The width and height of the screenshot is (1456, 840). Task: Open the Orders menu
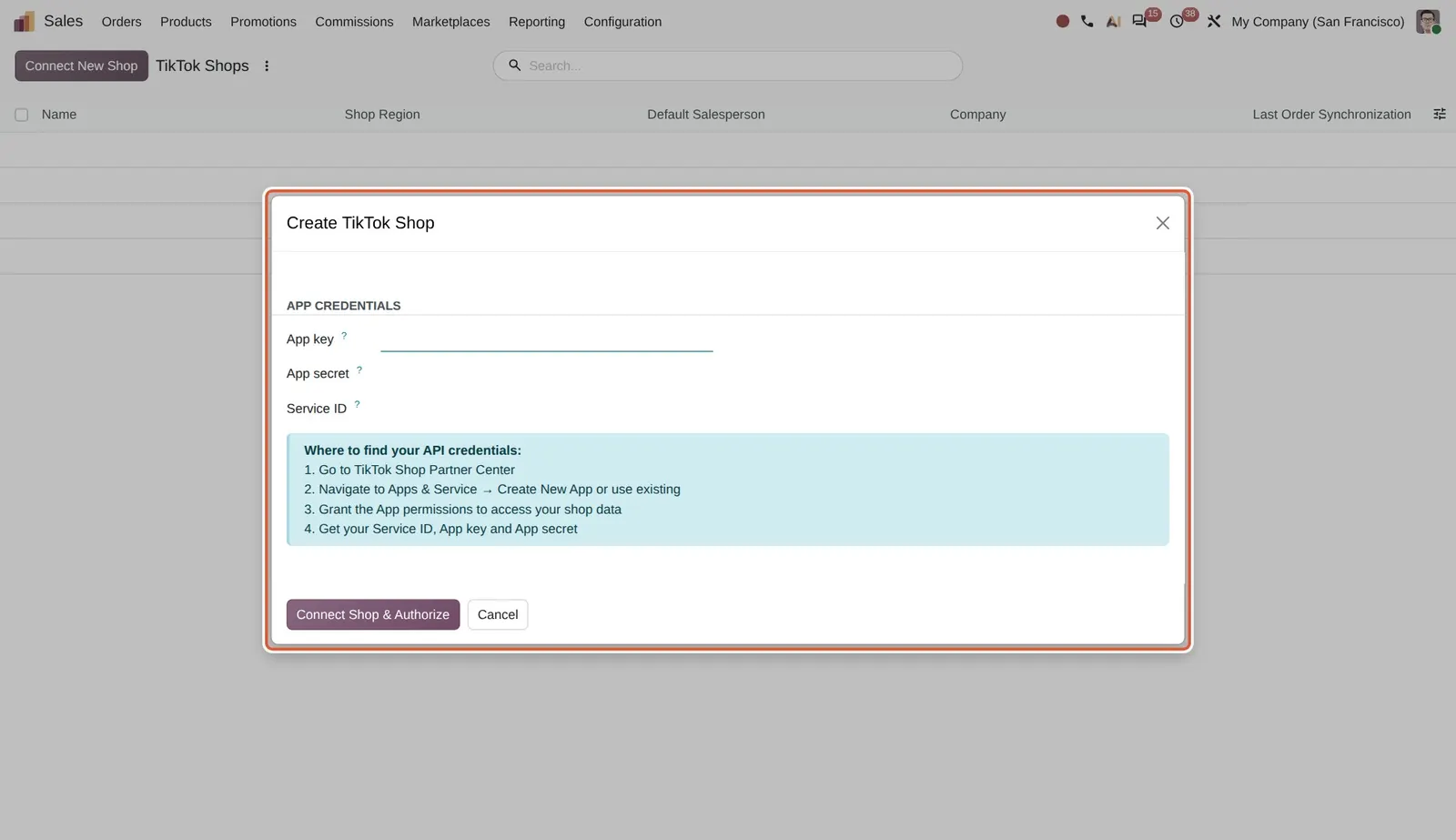(x=121, y=22)
